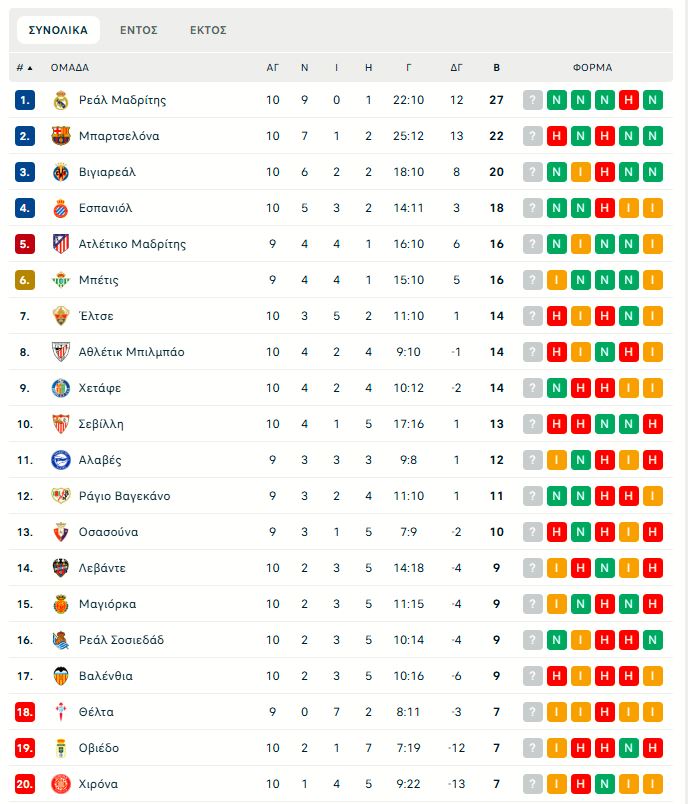Screen dimensions: 688x804
Task: Click the Real Madrid club crest icon
Action: [61, 100]
